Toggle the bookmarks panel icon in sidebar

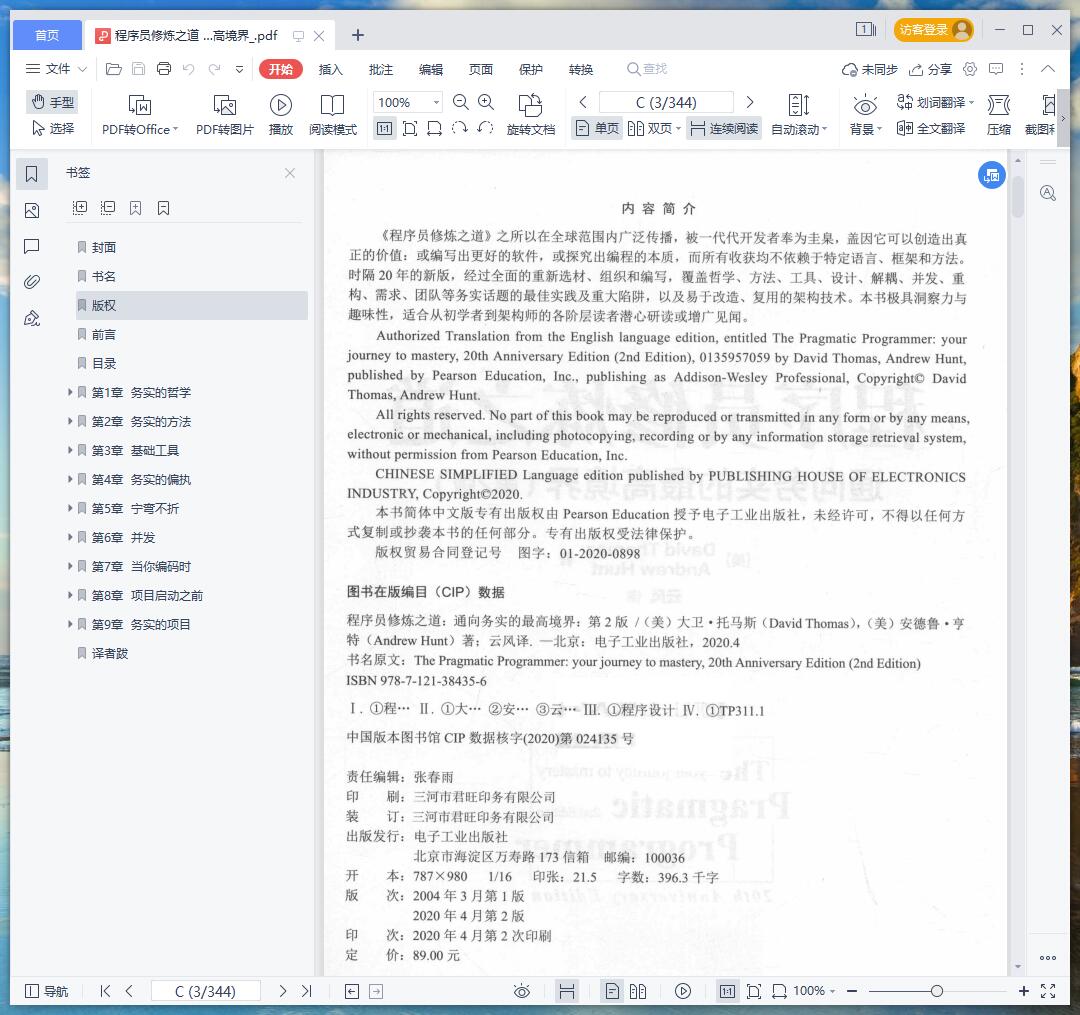pos(32,174)
